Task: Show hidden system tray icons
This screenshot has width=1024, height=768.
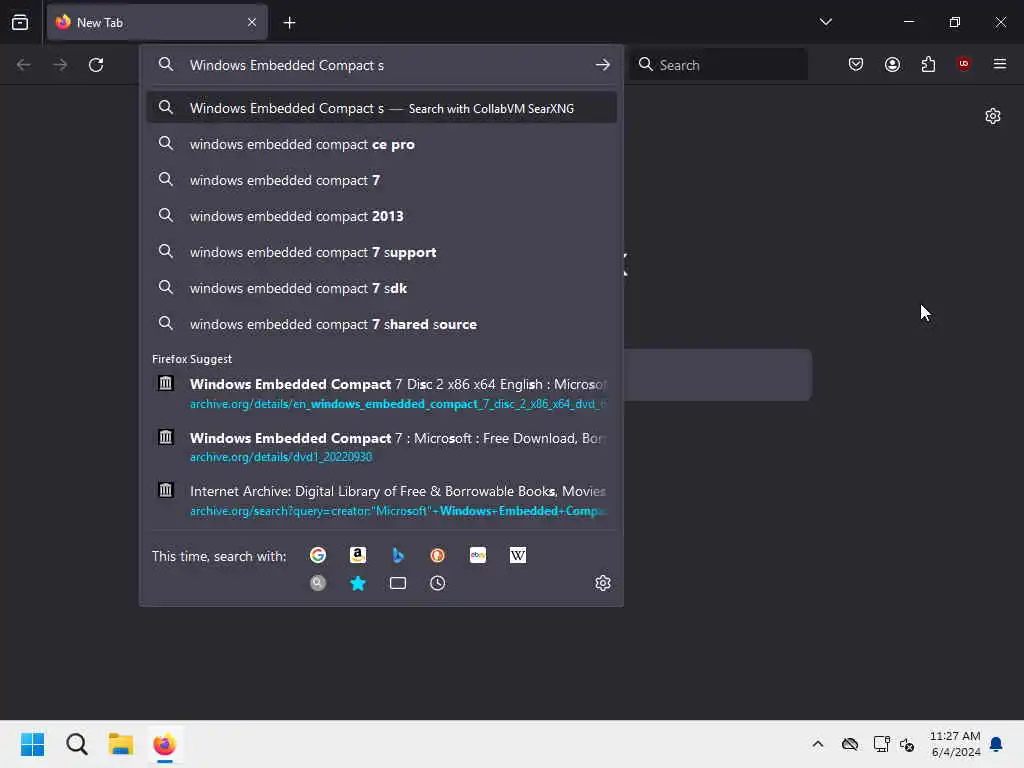Action: coord(818,744)
